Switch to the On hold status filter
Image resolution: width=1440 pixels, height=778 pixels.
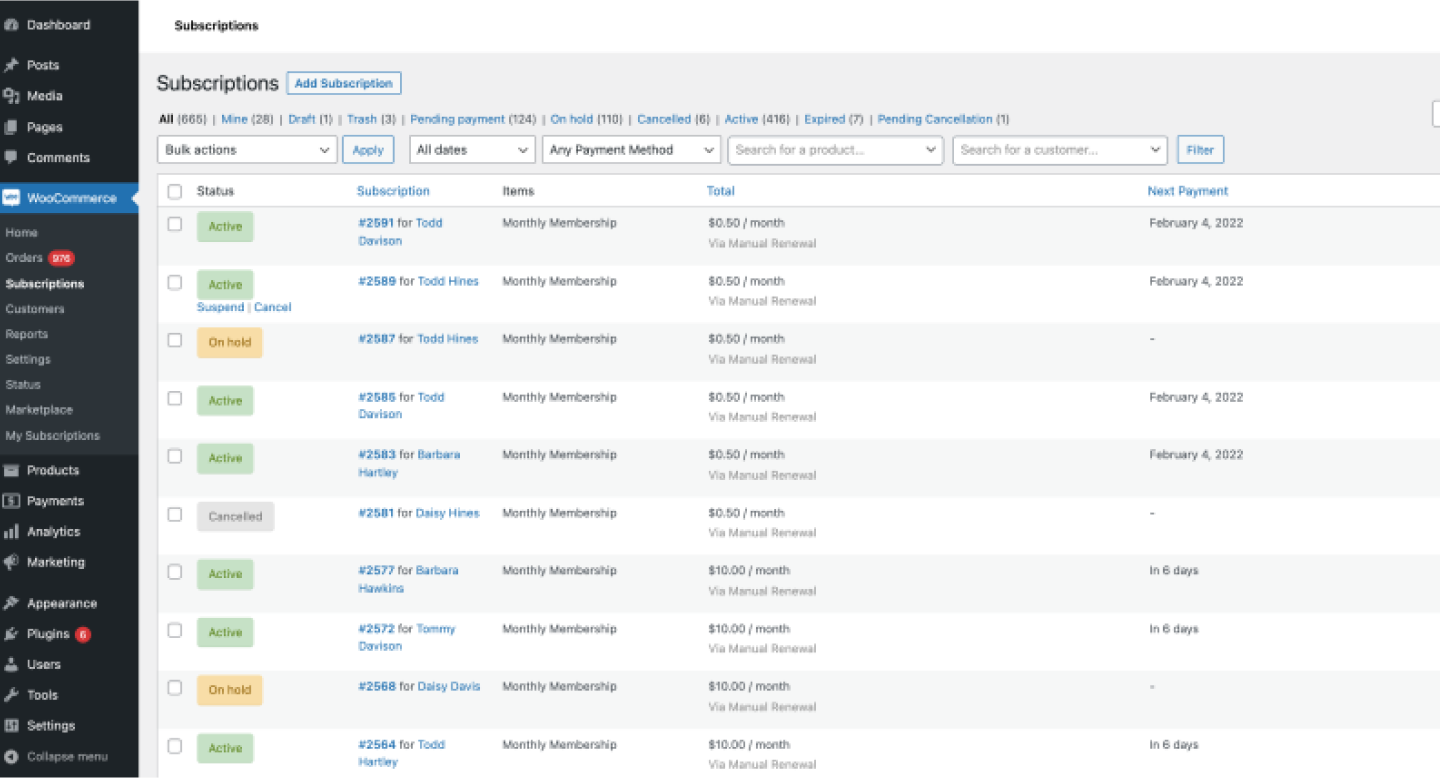571,119
